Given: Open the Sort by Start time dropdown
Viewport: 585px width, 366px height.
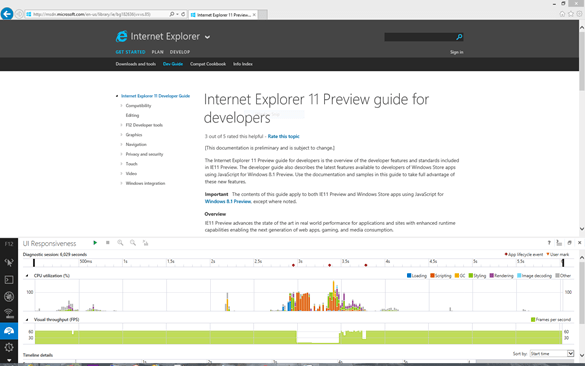Looking at the screenshot, I should click(552, 353).
